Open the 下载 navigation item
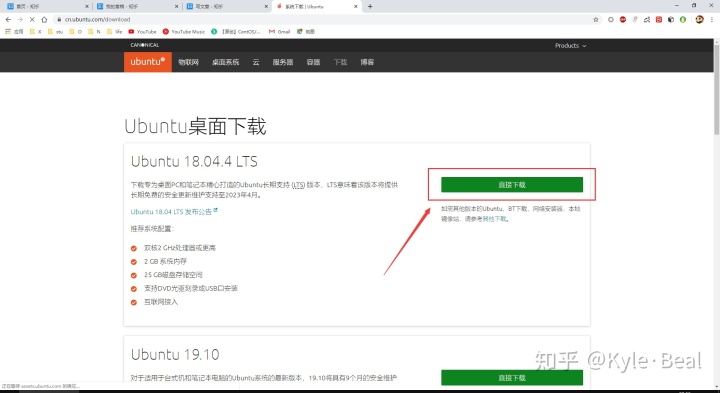The height and width of the screenshot is (393, 720). (x=340, y=62)
